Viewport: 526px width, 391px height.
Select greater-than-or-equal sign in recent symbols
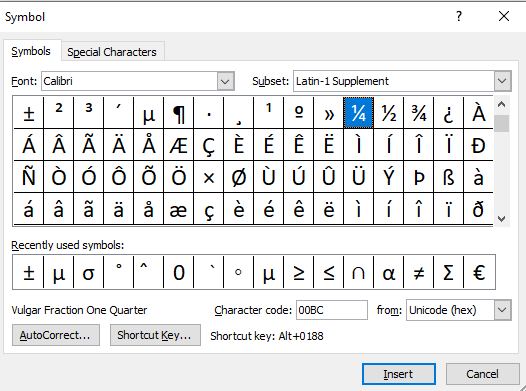(x=299, y=272)
